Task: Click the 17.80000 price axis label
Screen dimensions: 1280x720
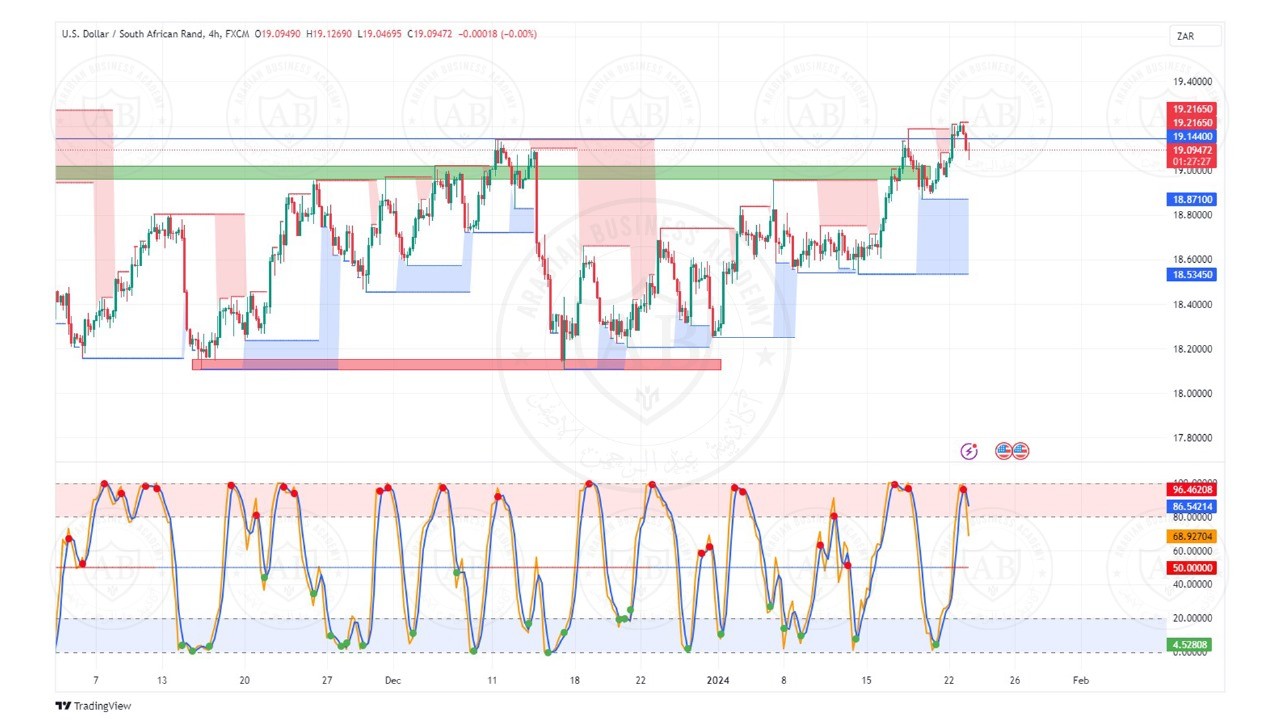Action: pyautogui.click(x=1193, y=437)
